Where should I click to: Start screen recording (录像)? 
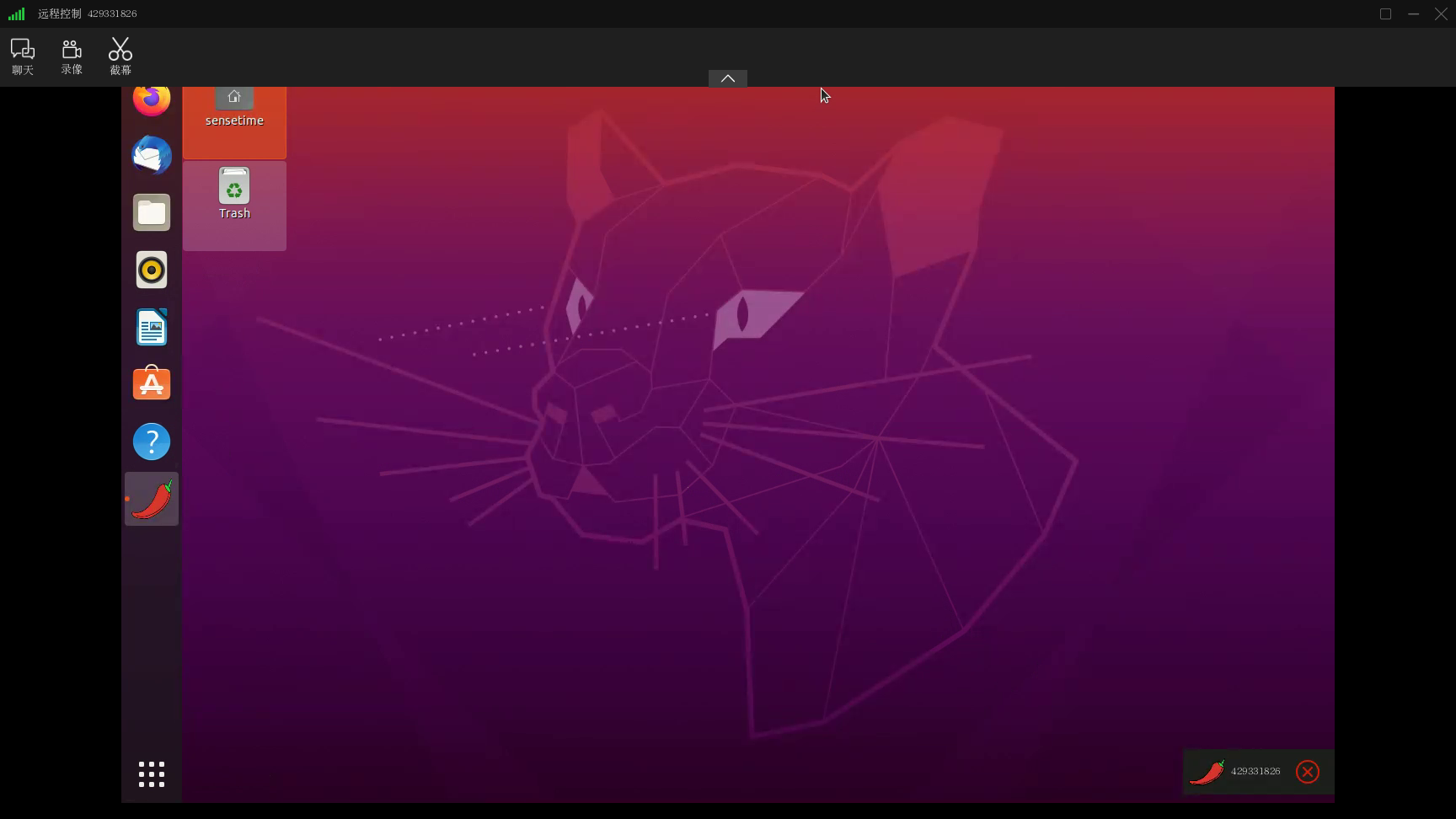click(x=72, y=56)
